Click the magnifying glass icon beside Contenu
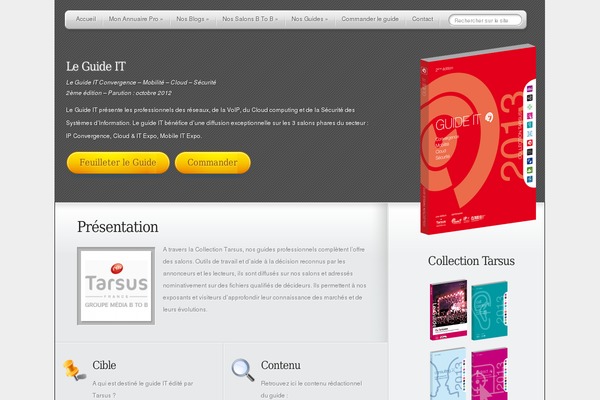This screenshot has height=400, width=600. click(243, 370)
